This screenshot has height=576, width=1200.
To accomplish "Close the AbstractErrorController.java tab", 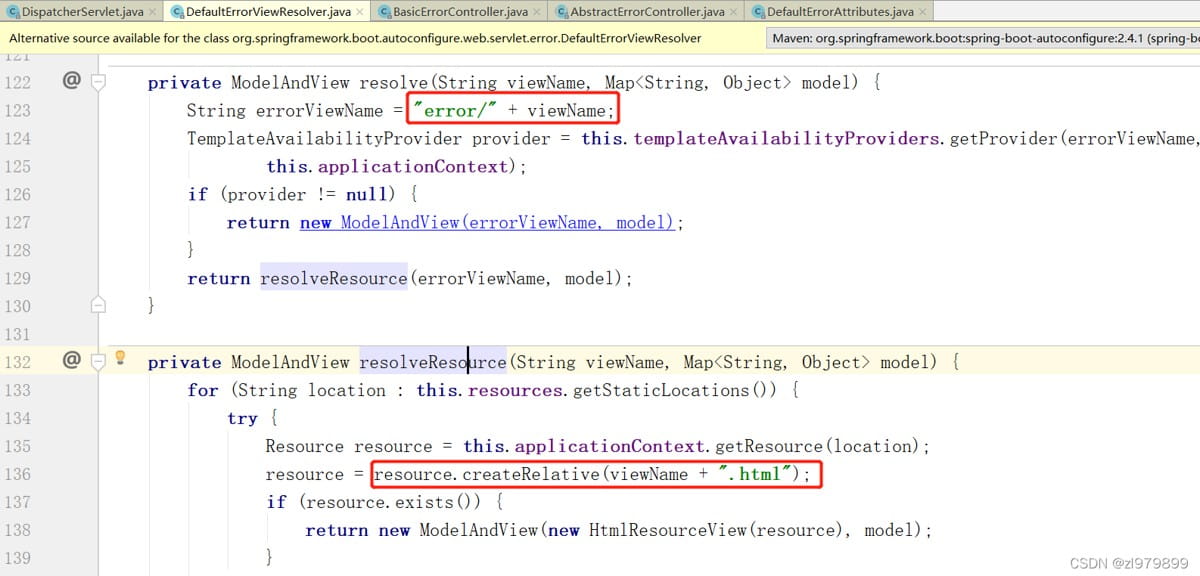I will point(734,13).
